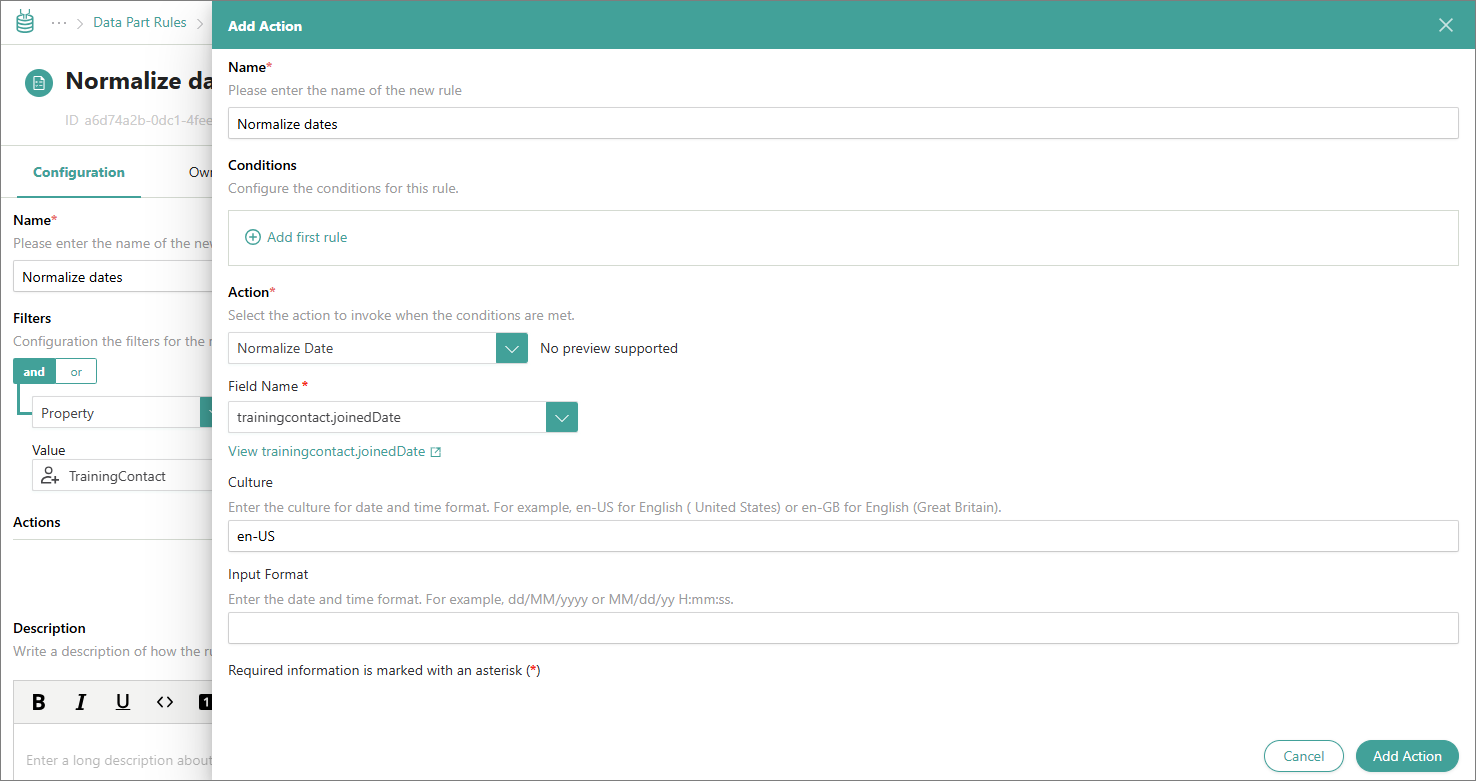
Task: Edit the Culture field containing en-US
Action: click(x=843, y=536)
